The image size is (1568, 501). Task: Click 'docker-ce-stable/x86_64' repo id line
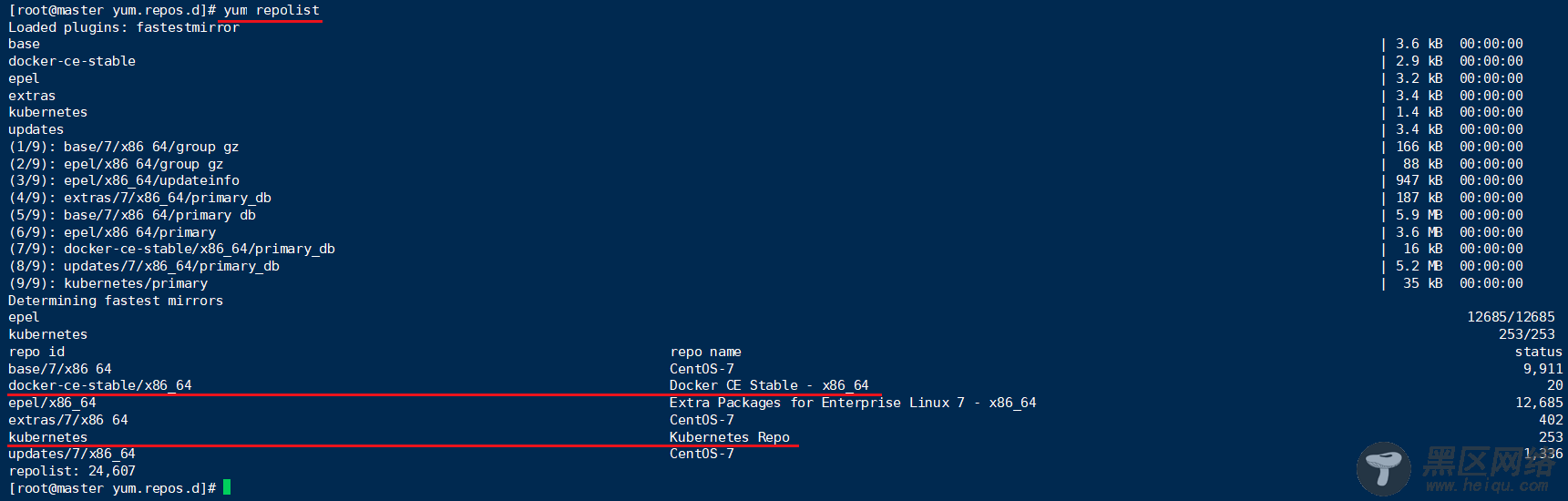(100, 385)
